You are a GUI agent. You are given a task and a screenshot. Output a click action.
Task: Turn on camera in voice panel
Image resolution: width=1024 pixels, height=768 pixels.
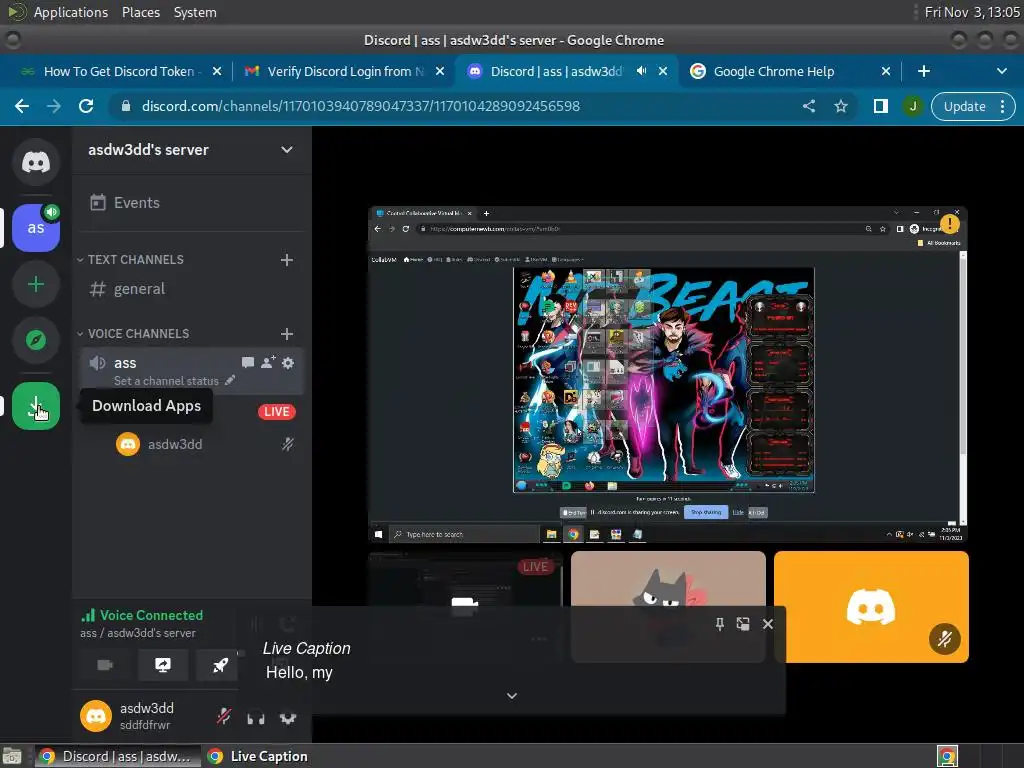(x=105, y=665)
